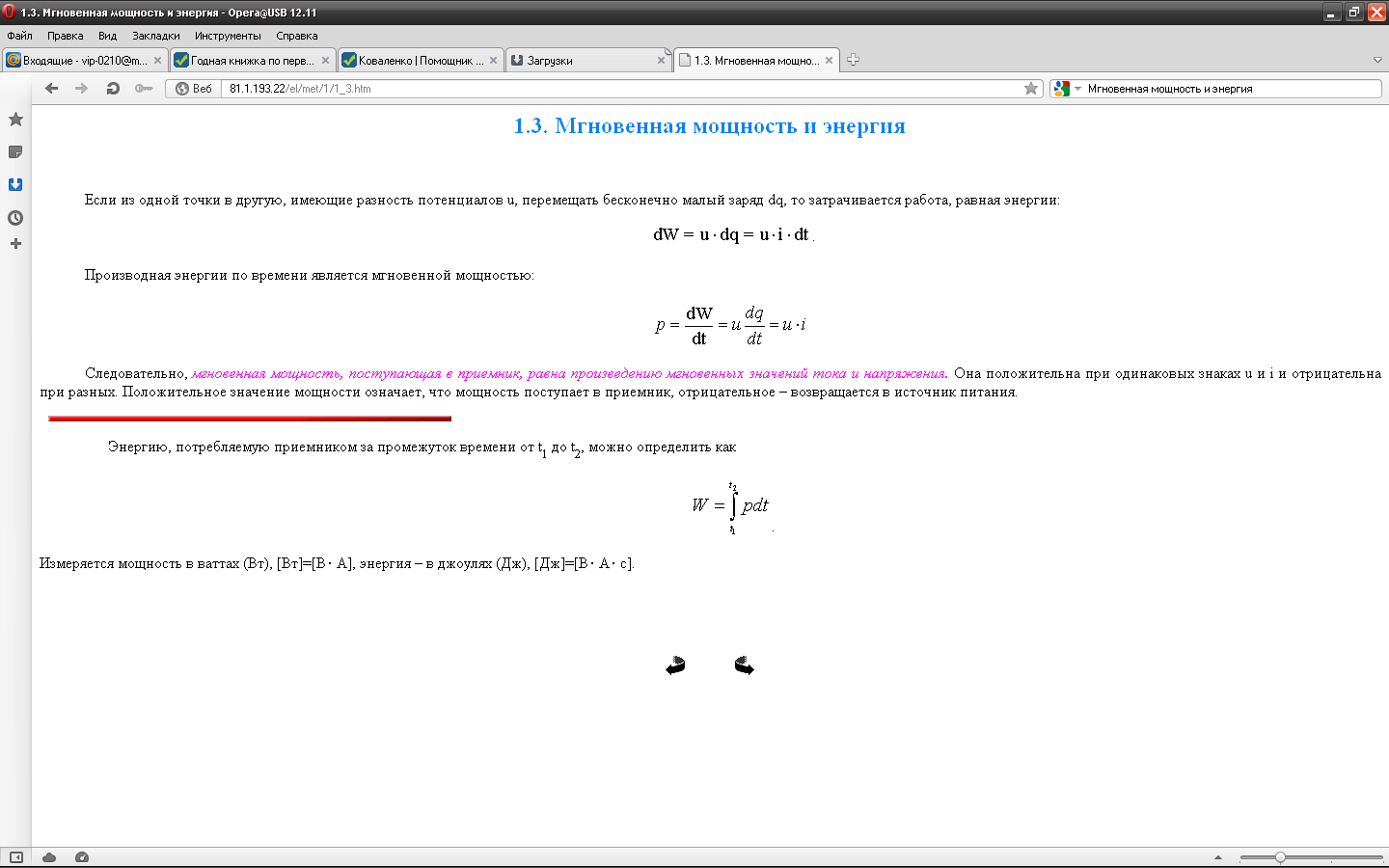Open the search engine dropdown arrow

coord(1078,89)
